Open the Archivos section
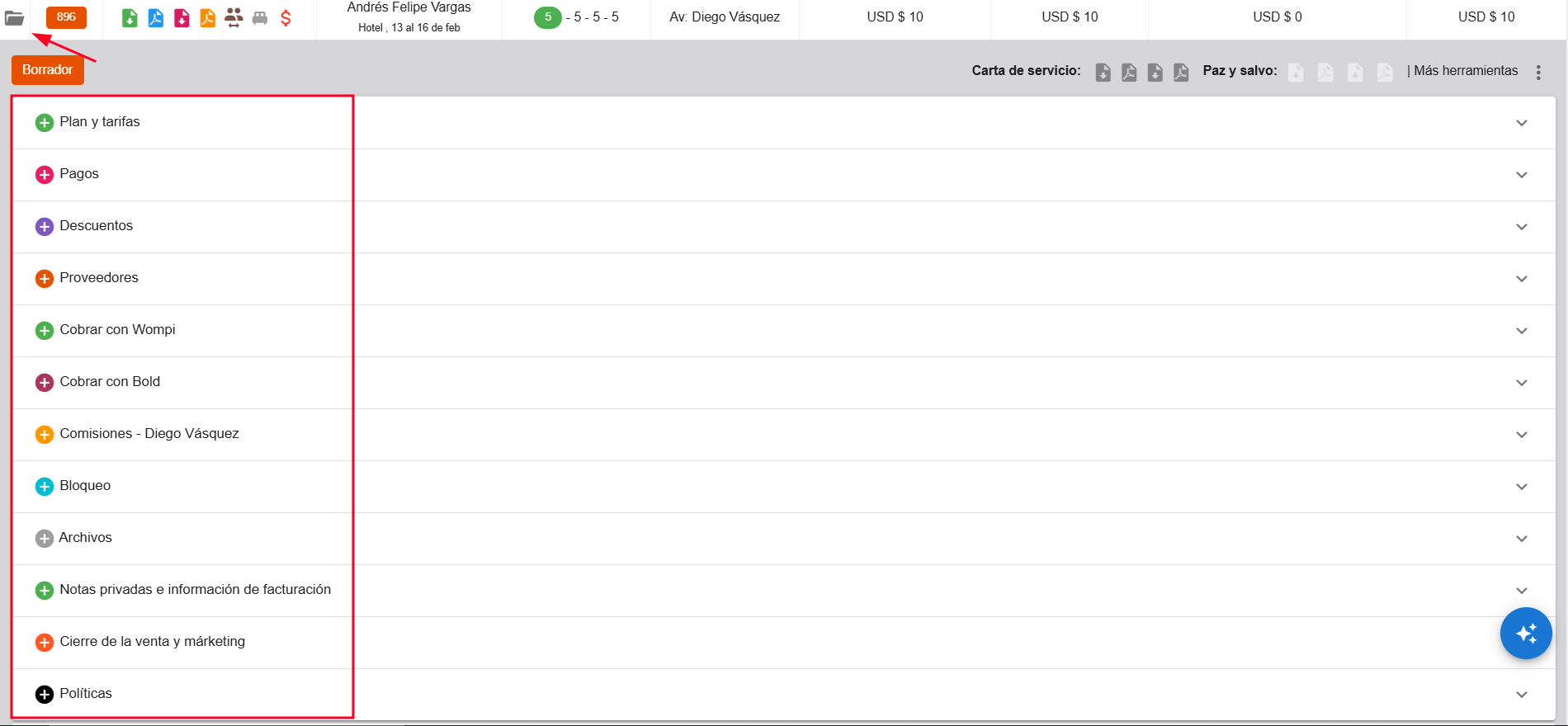Viewport: 1568px width, 726px height. 85,538
